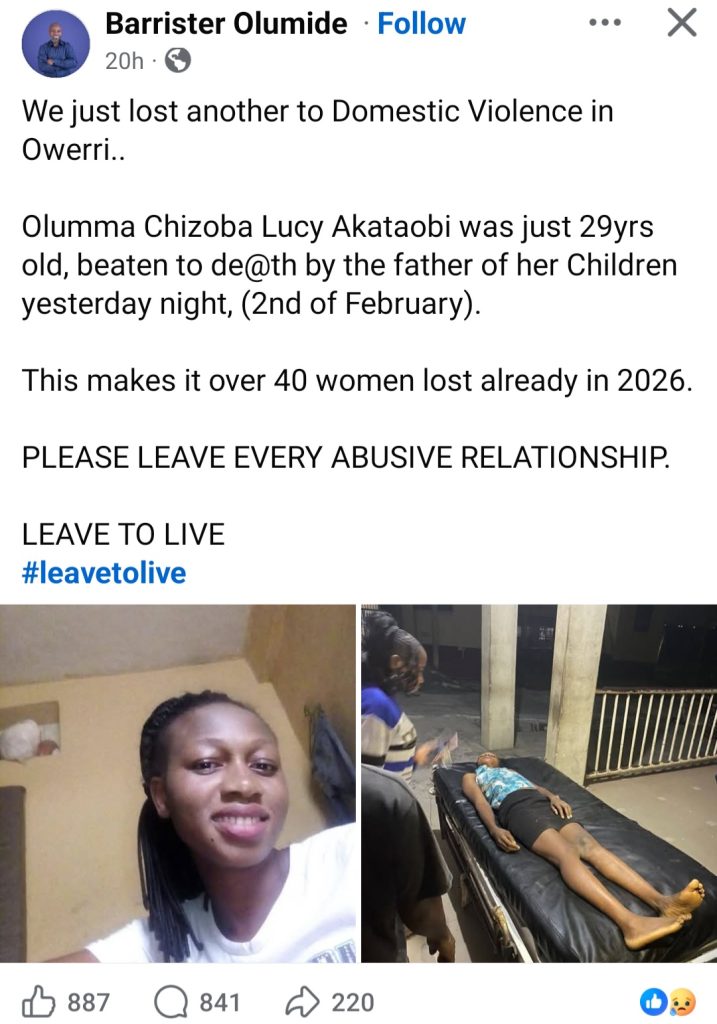View the 841 comments count
The height and width of the screenshot is (1024, 717).
tap(218, 1002)
